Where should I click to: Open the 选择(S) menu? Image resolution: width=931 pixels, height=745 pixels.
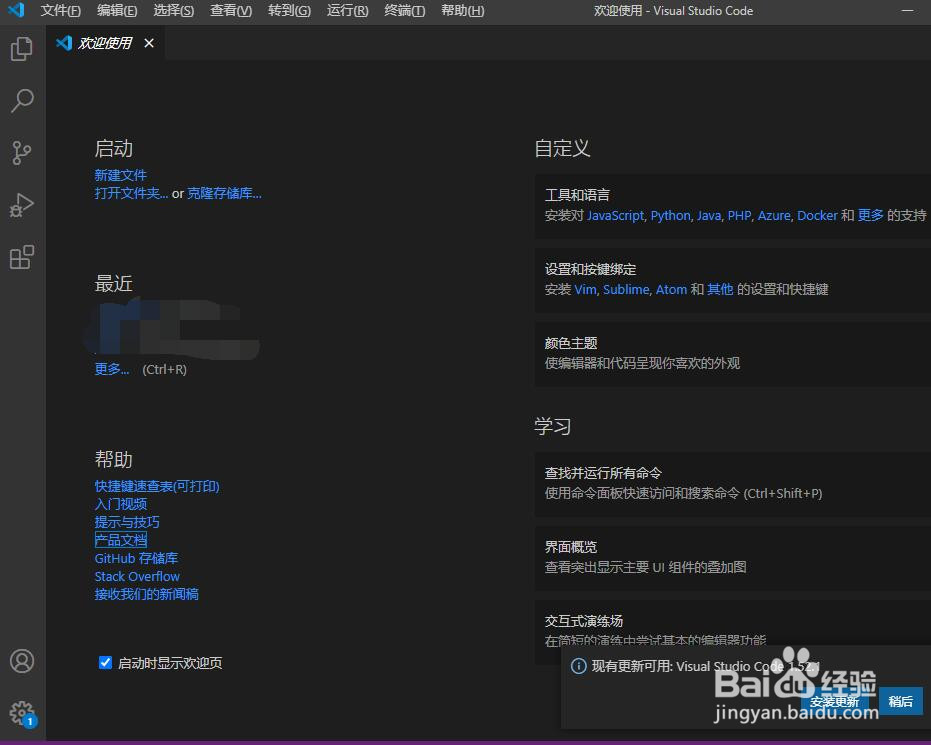pos(173,11)
